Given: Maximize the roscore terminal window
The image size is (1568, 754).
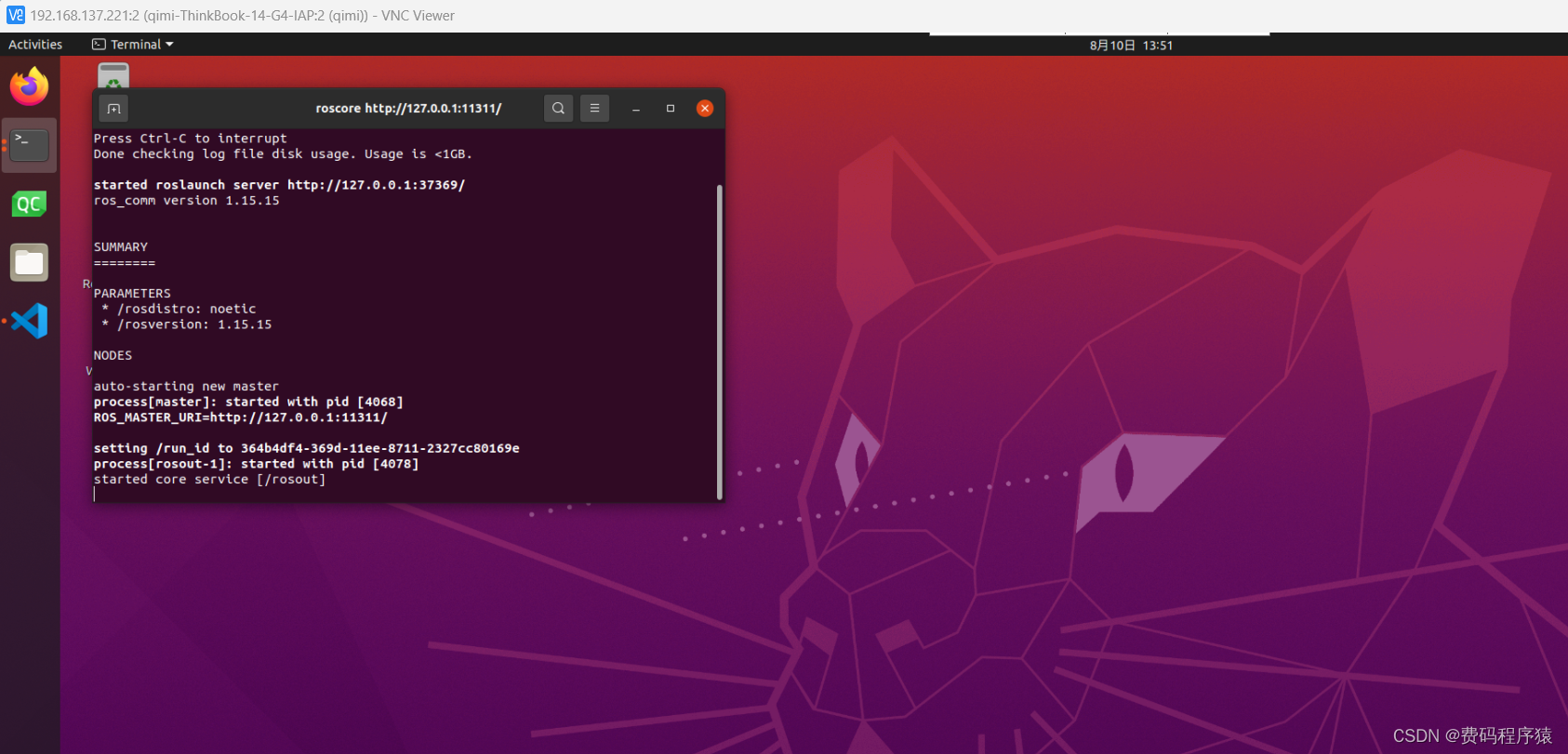Looking at the screenshot, I should click(x=671, y=109).
